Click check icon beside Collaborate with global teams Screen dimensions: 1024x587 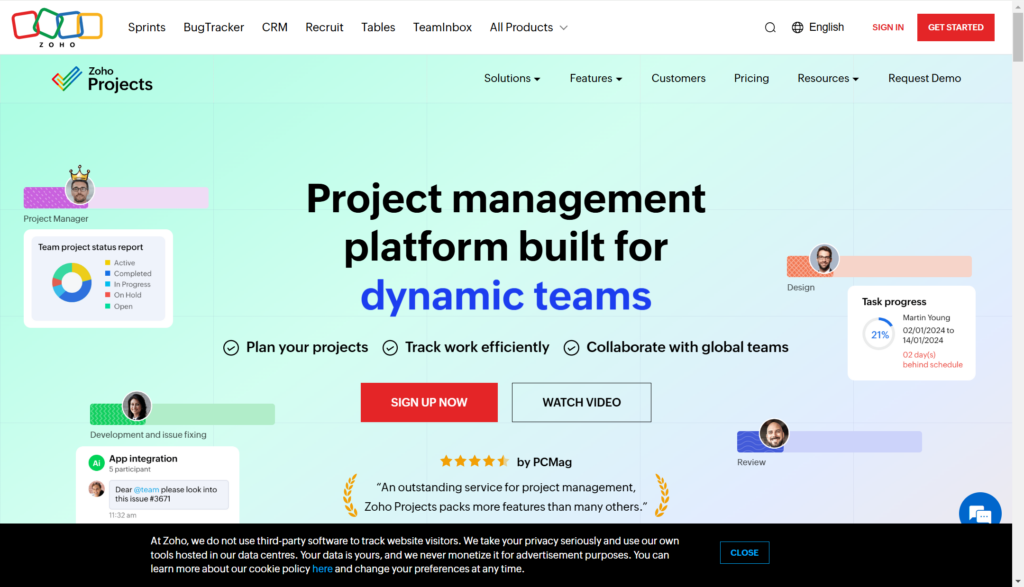click(571, 348)
